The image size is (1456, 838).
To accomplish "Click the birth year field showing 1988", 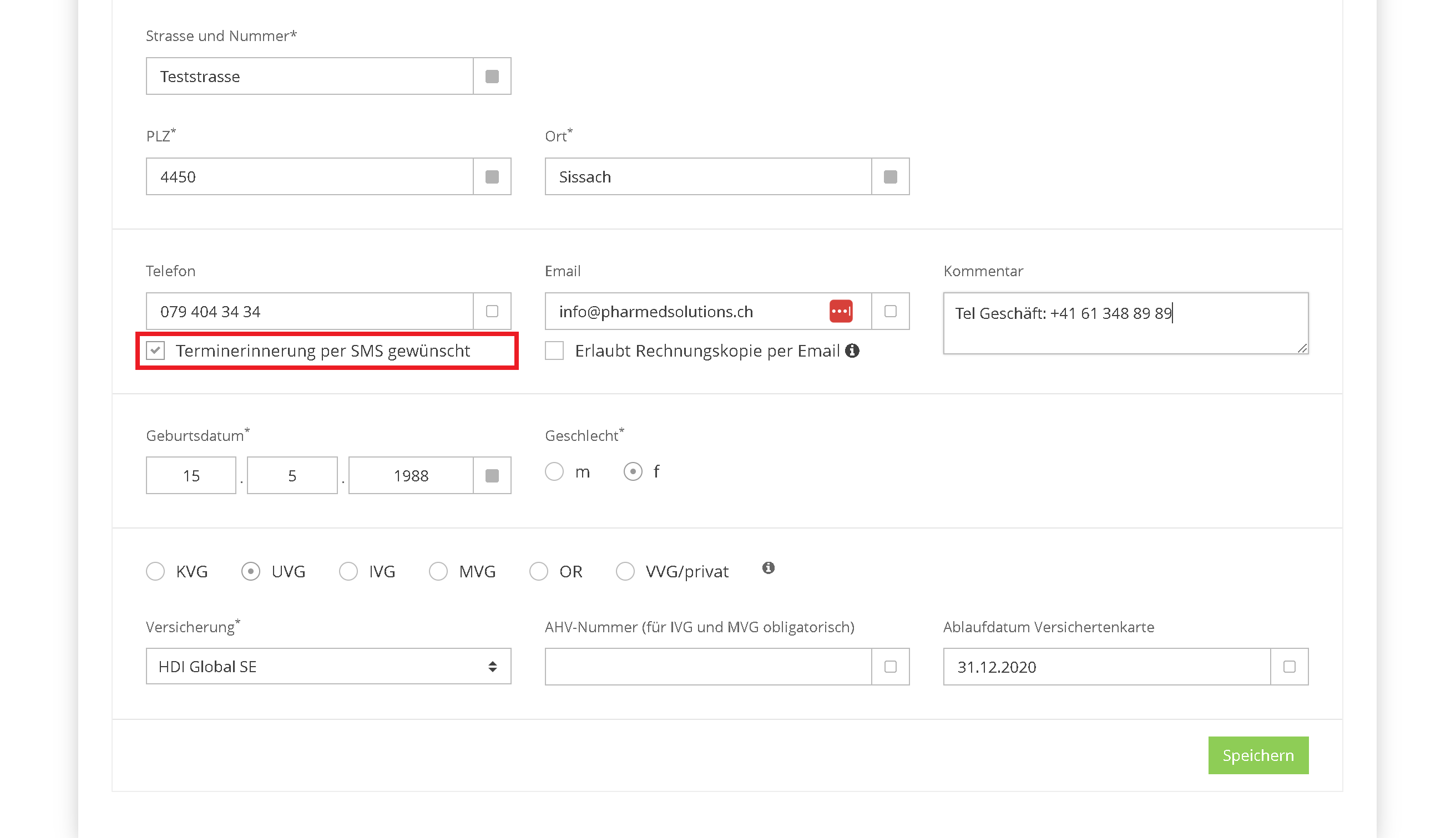I will click(x=411, y=475).
